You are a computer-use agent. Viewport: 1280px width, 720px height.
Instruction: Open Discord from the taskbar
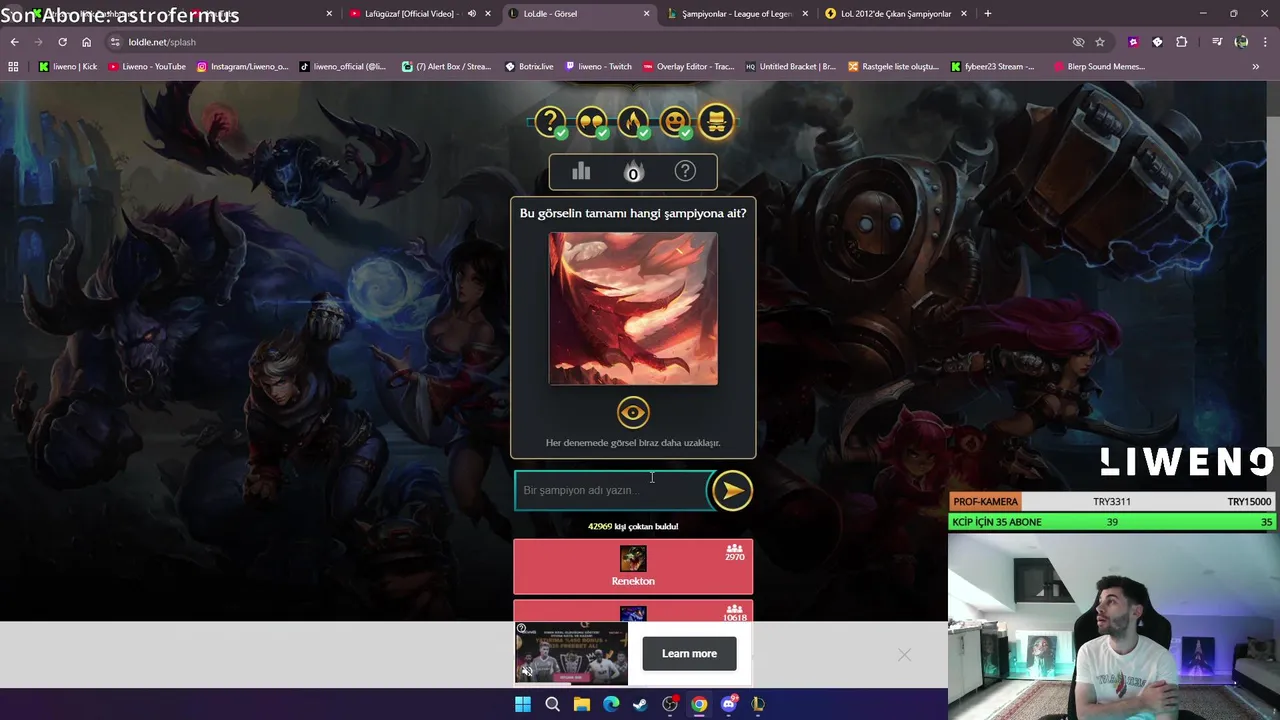[729, 704]
